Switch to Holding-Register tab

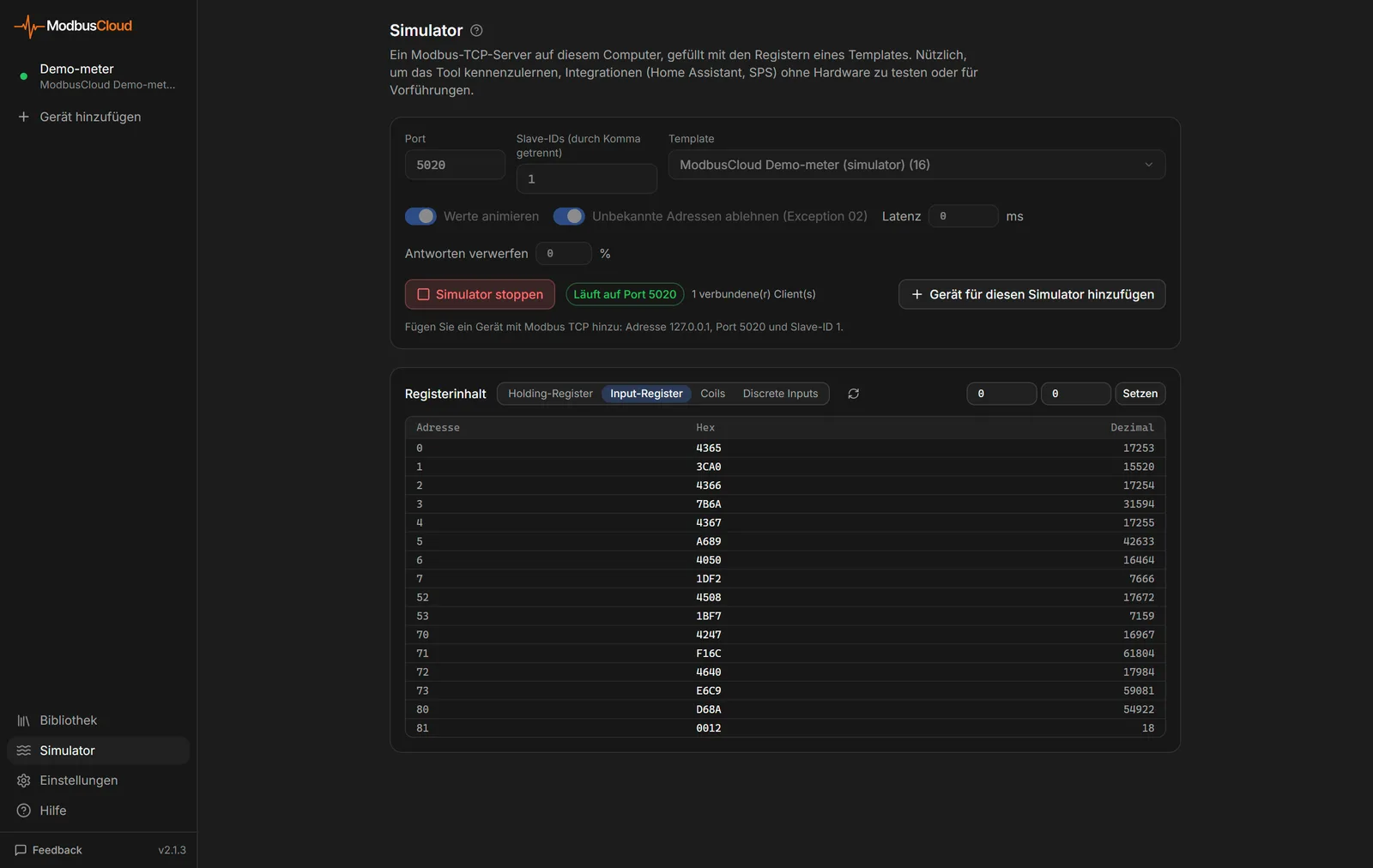point(550,394)
